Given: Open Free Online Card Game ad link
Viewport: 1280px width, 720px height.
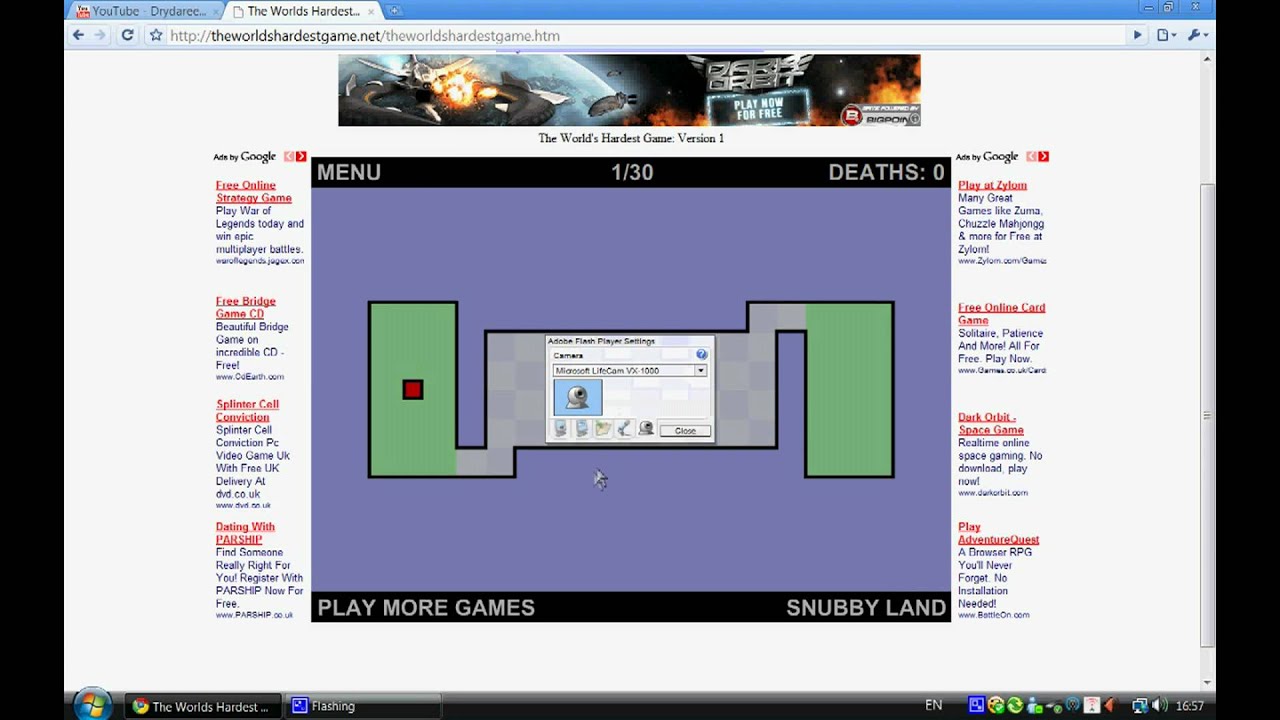Looking at the screenshot, I should pyautogui.click(x=1001, y=313).
